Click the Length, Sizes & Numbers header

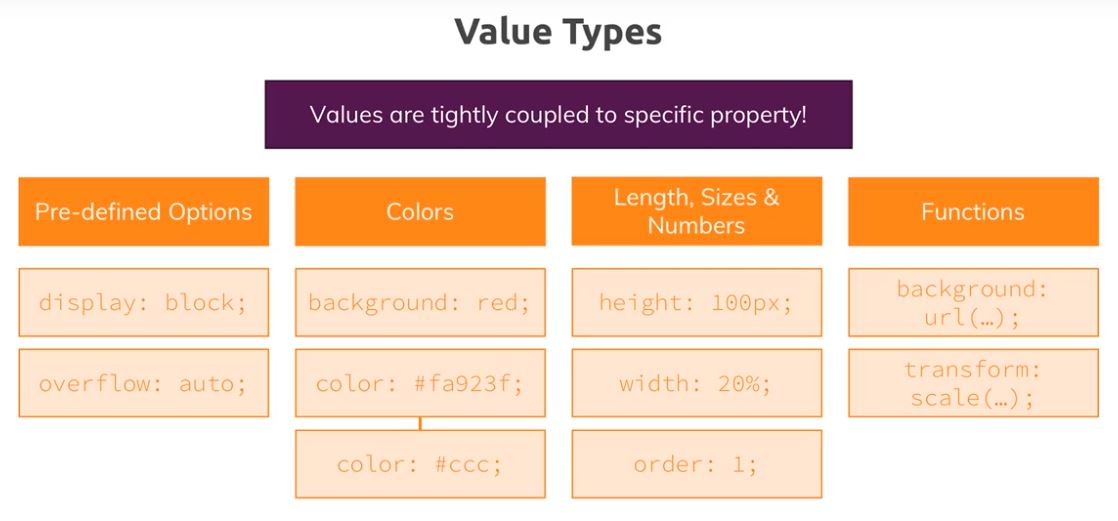click(x=697, y=212)
